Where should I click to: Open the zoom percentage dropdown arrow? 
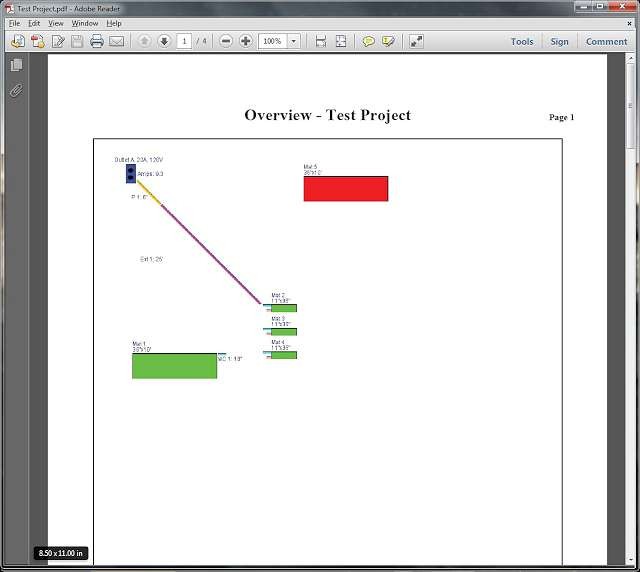pyautogui.click(x=294, y=41)
